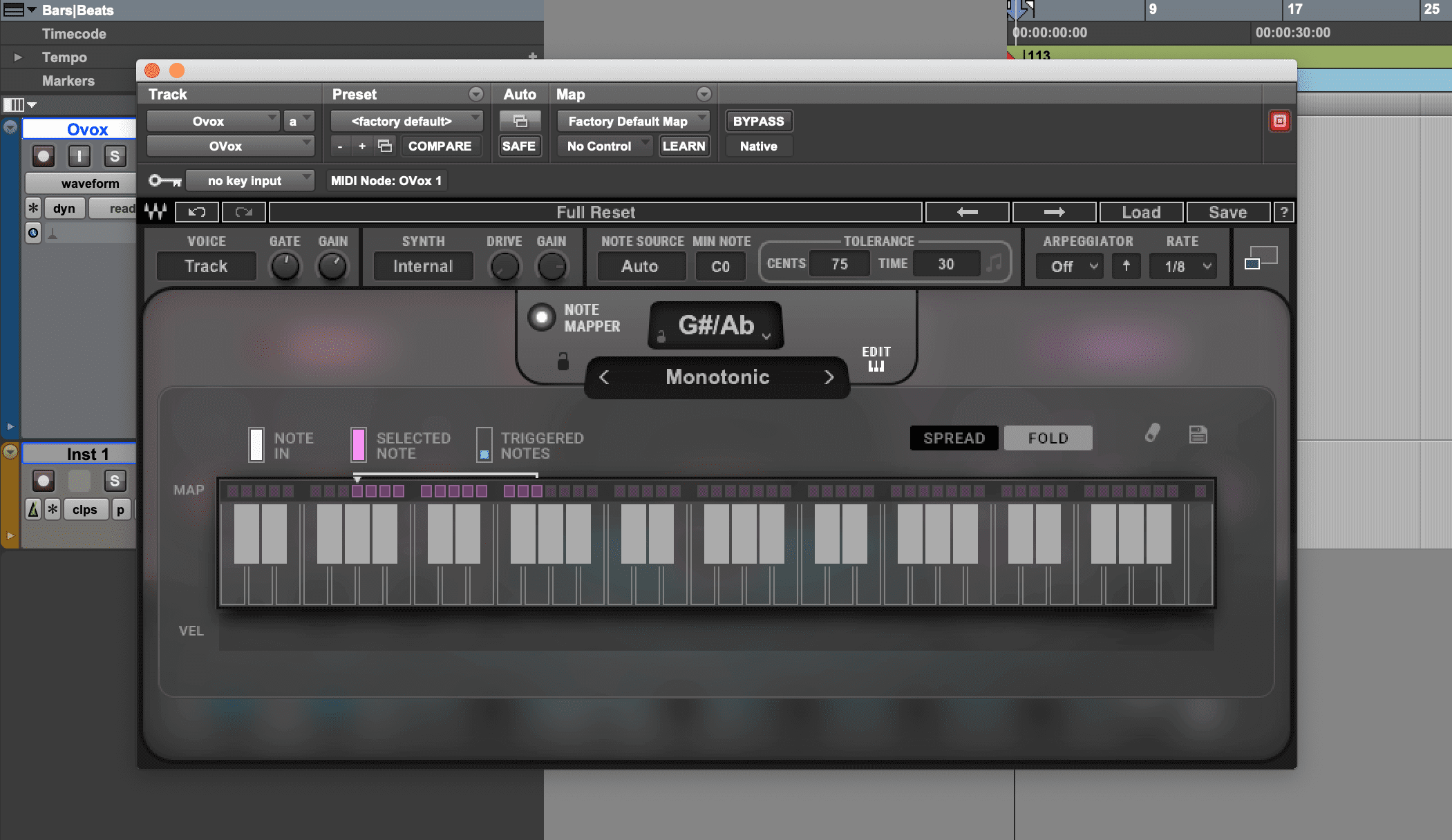Image resolution: width=1452 pixels, height=840 pixels.
Task: Select next scale with right chevron
Action: tap(829, 377)
